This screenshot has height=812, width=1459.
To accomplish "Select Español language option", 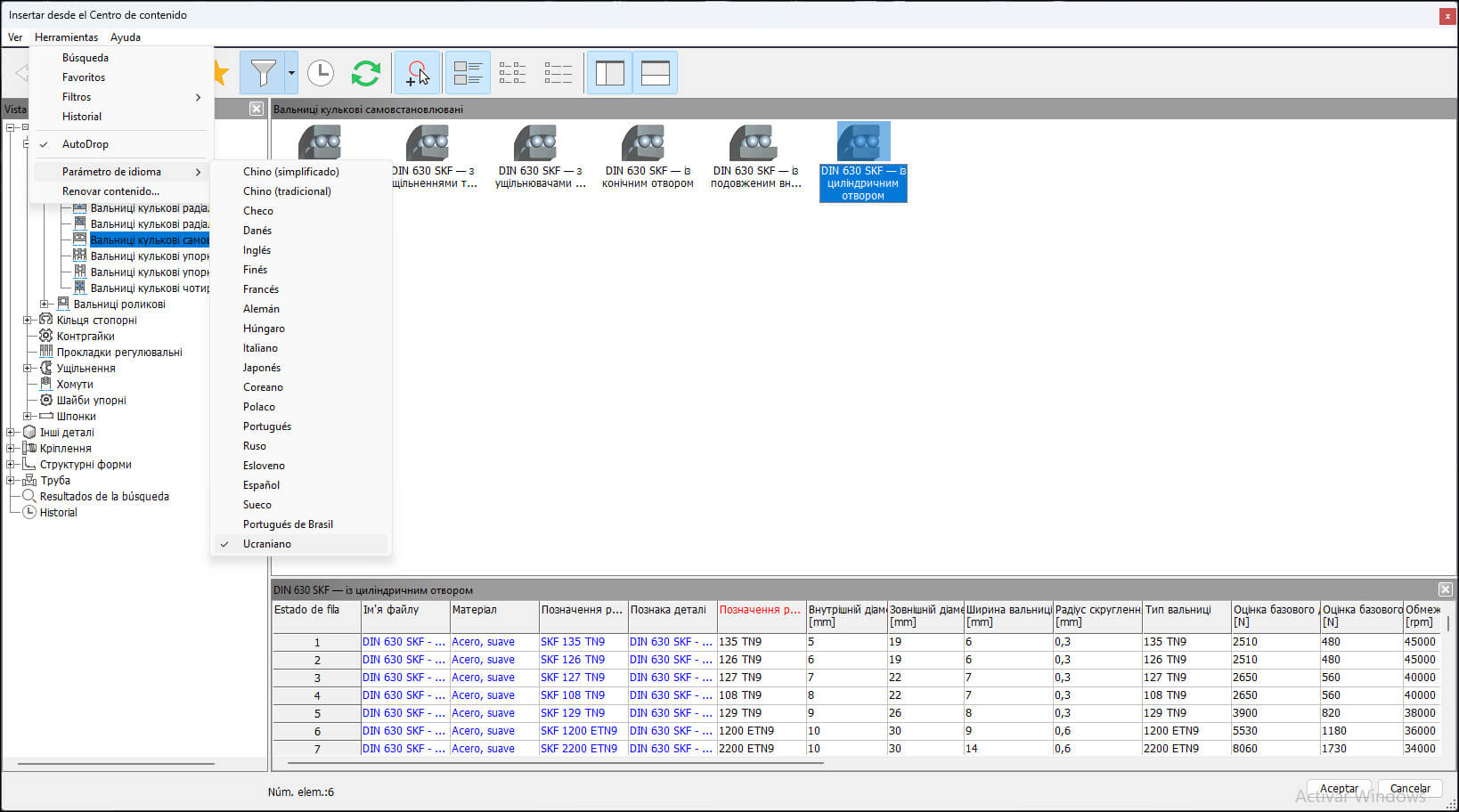I will [300, 485].
